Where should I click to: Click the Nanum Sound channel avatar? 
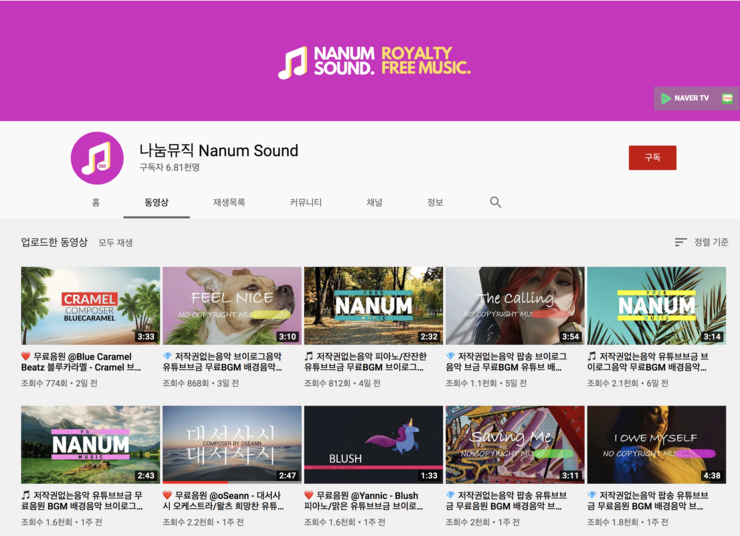[x=97, y=158]
